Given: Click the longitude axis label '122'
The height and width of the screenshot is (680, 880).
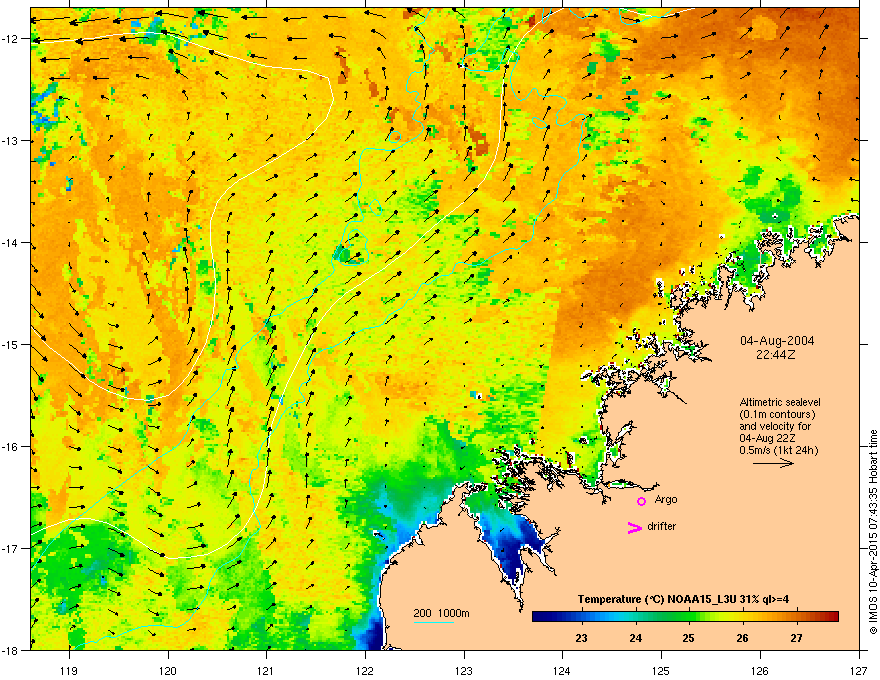Looking at the screenshot, I should pyautogui.click(x=365, y=670).
